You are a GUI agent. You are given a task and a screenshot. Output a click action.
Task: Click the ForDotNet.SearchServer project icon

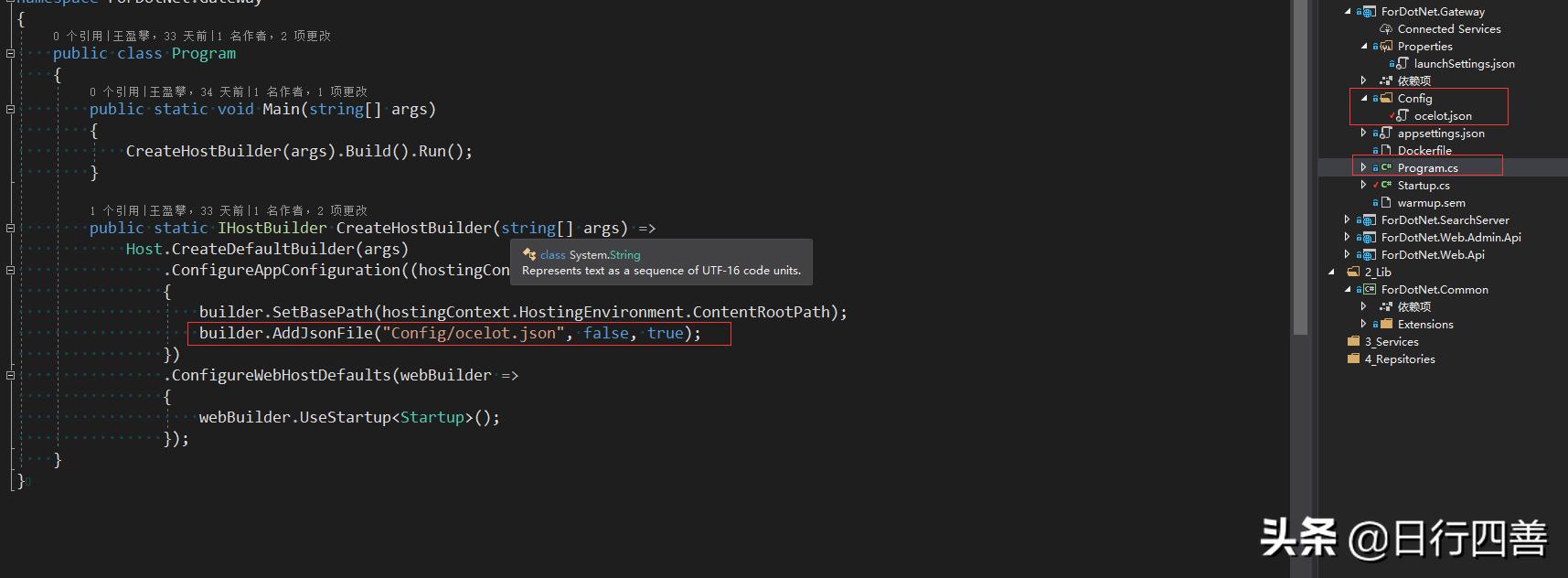(1368, 220)
